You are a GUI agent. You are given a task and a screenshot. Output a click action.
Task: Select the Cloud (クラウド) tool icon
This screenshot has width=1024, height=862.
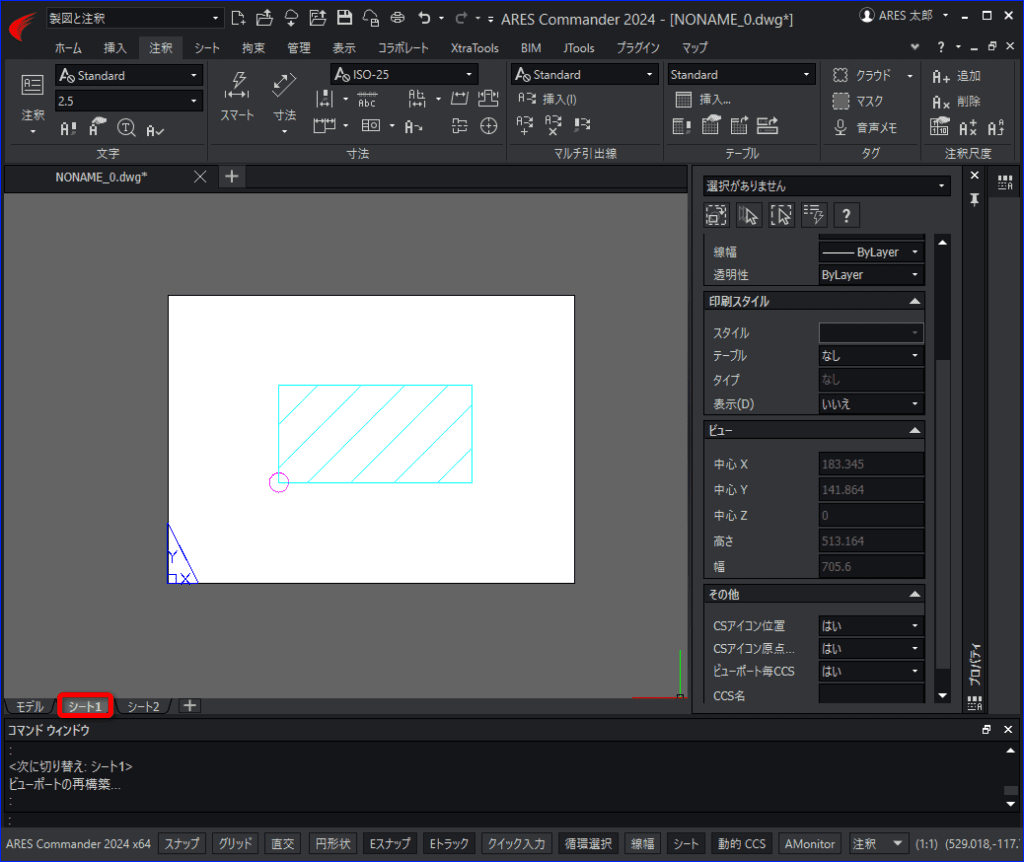point(840,75)
